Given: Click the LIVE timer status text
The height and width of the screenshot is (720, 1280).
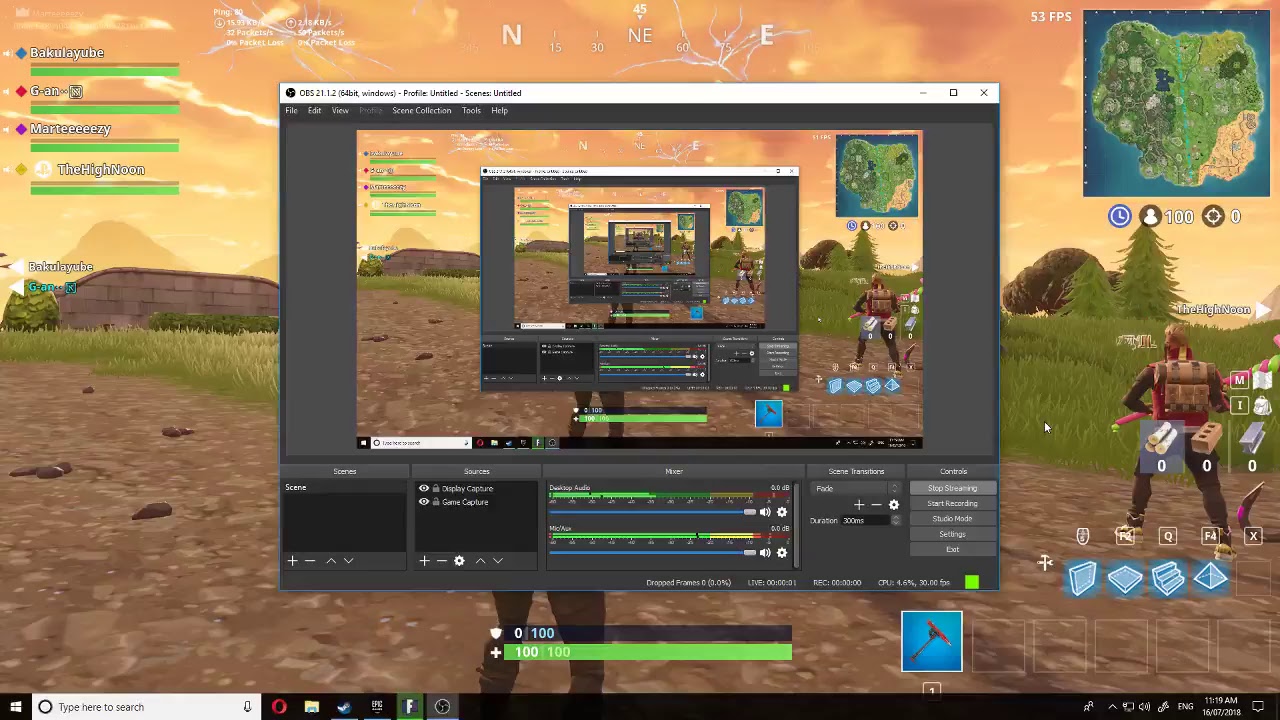Looking at the screenshot, I should pos(772,582).
